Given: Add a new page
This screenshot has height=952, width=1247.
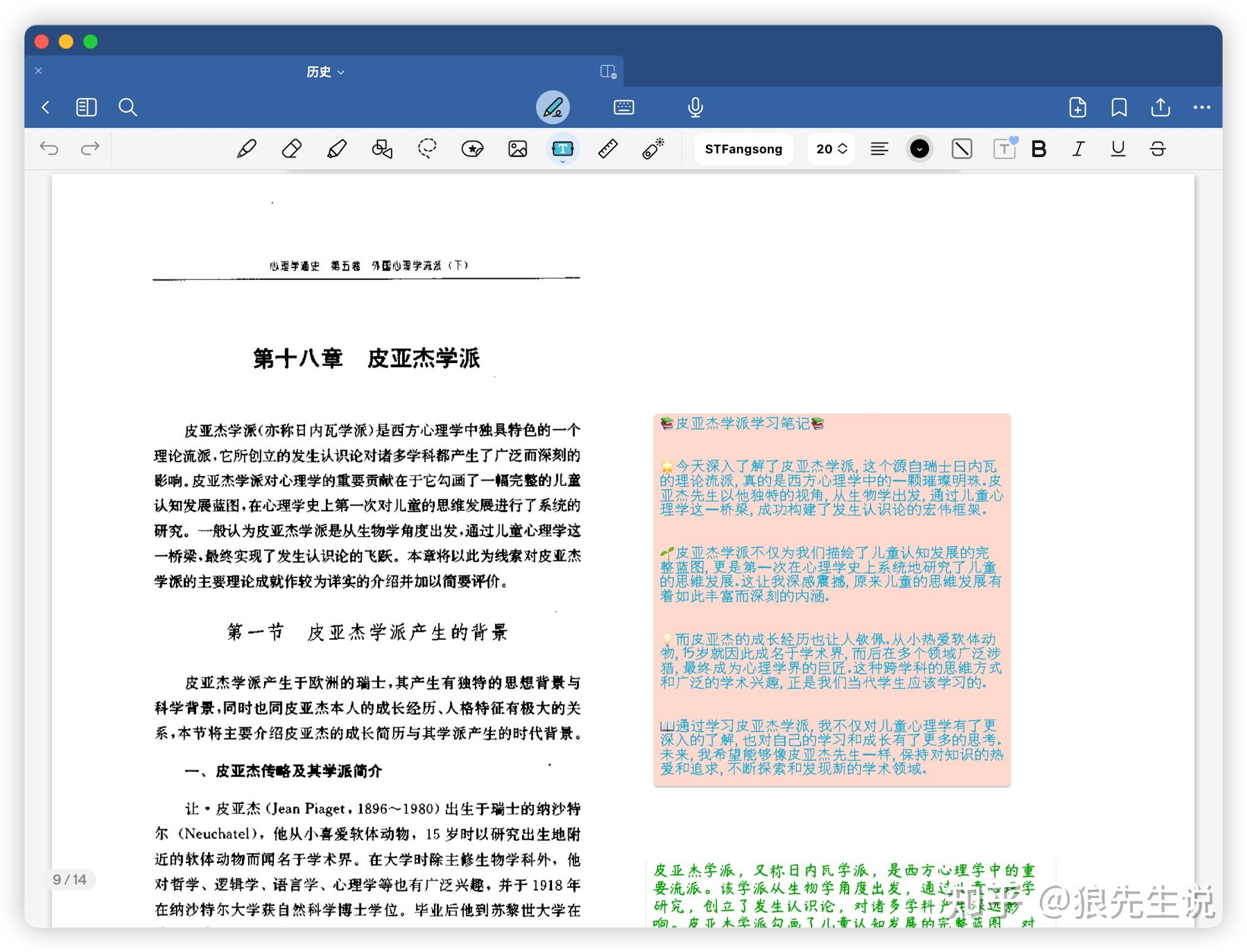Looking at the screenshot, I should [1078, 108].
